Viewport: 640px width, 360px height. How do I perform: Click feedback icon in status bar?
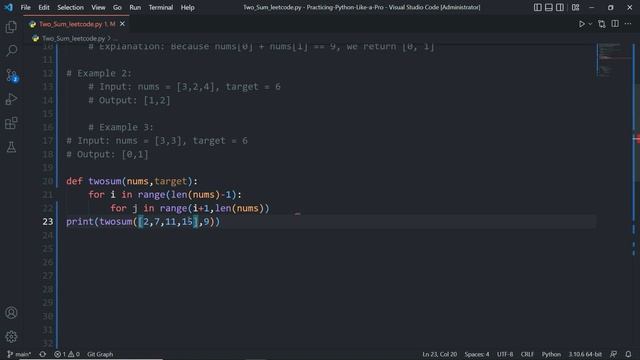click(613, 354)
